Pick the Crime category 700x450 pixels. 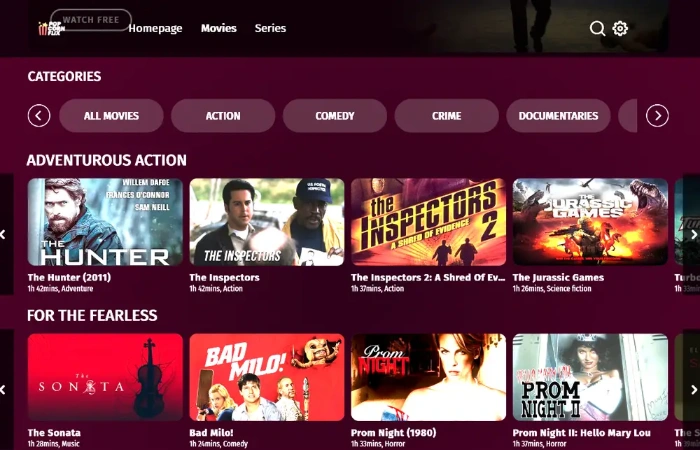click(446, 116)
